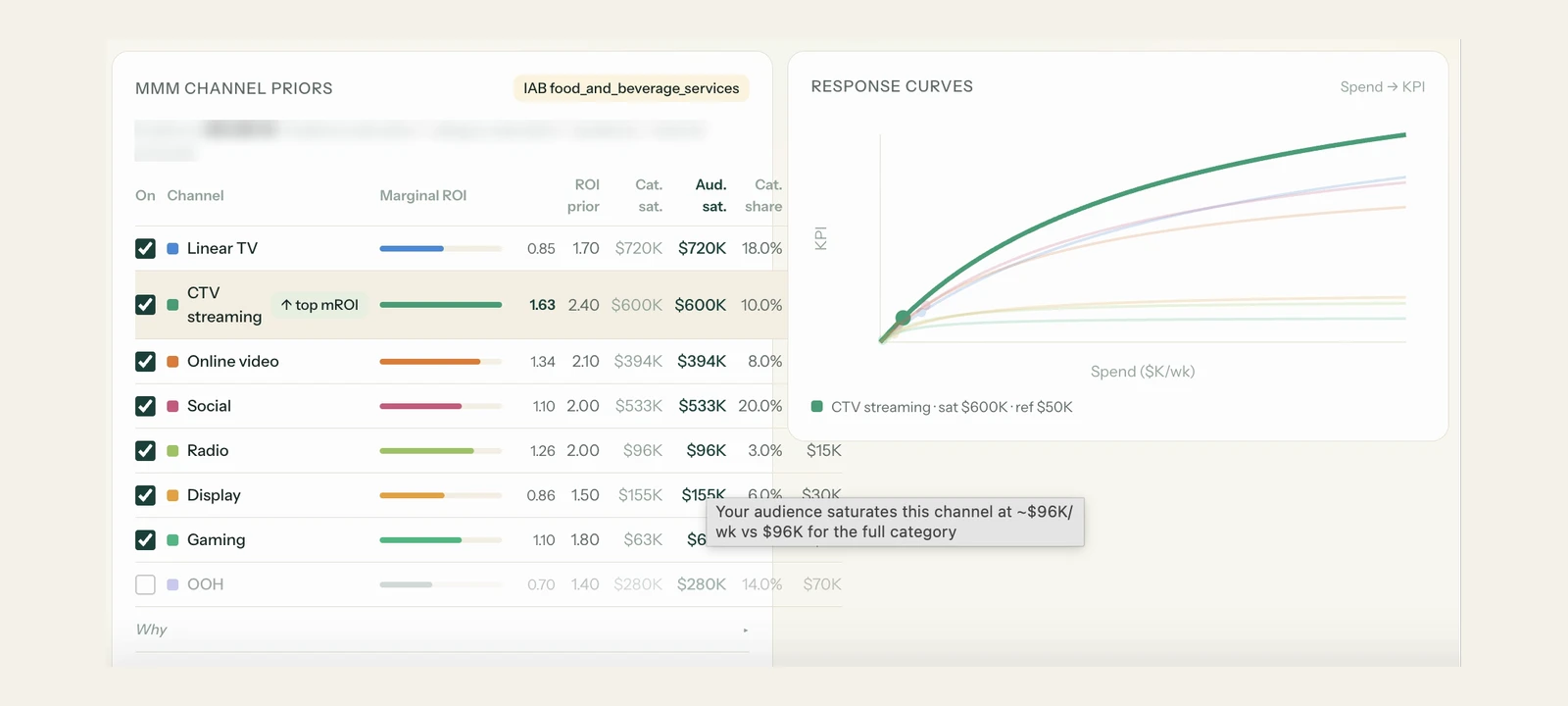The image size is (1568, 706).
Task: Click the Gaming marginal ROI bar
Action: 441,540
